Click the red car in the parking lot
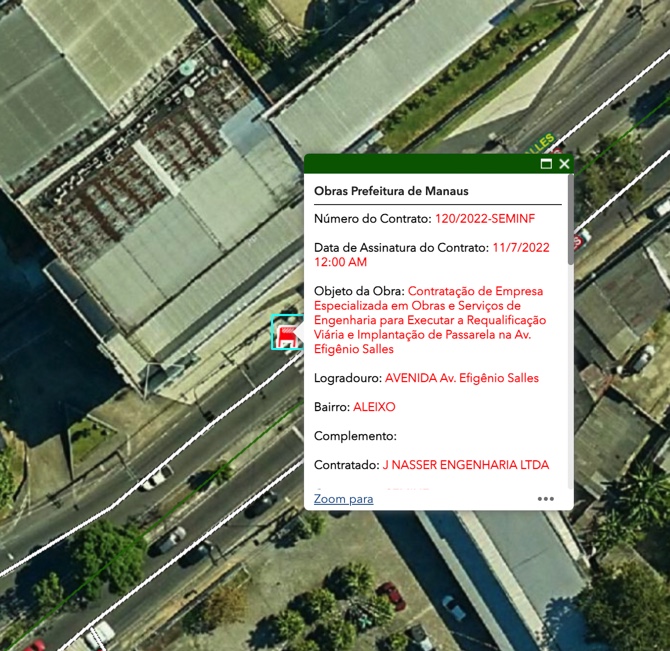 pos(391,595)
